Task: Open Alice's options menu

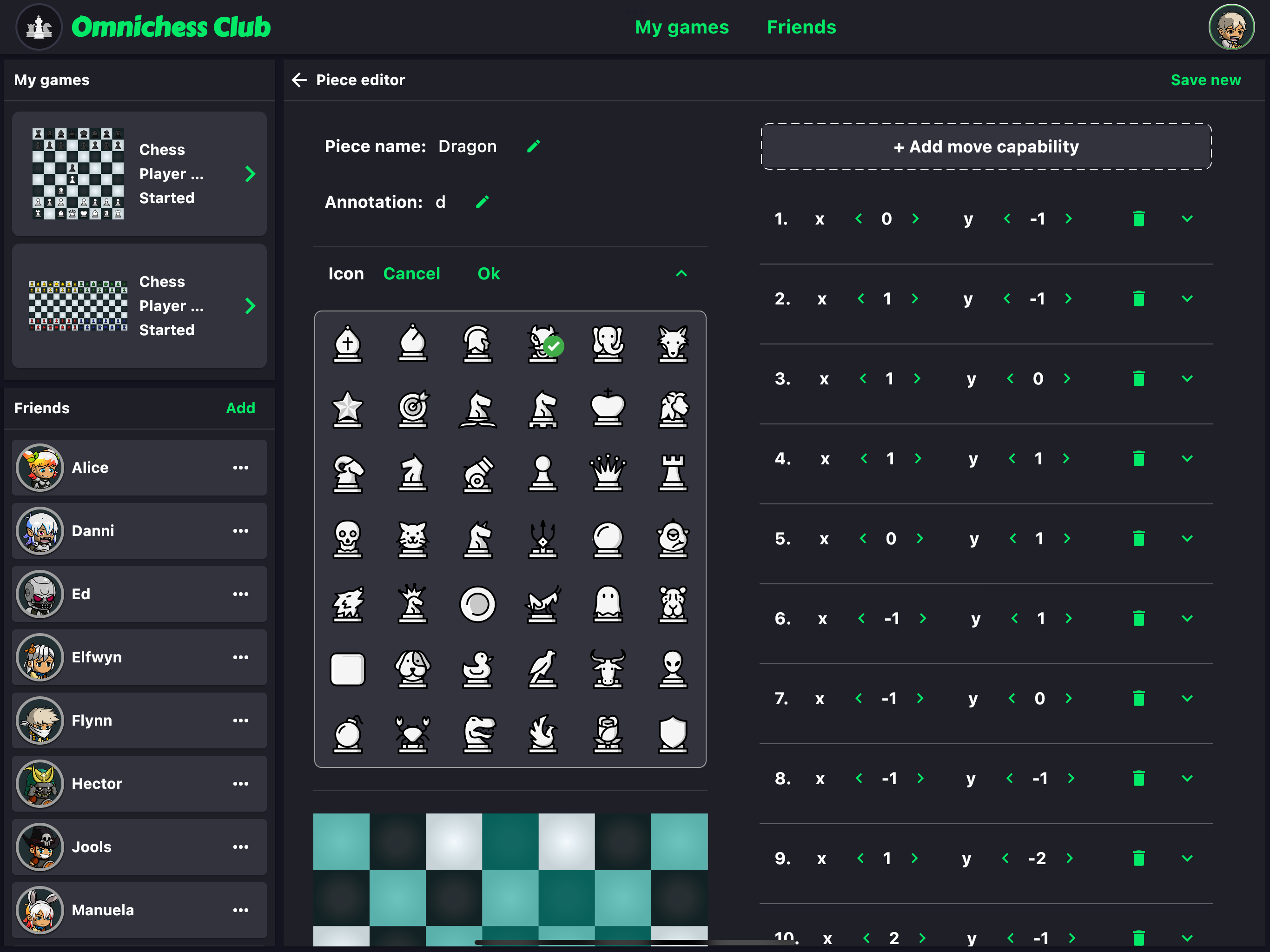Action: (x=240, y=467)
